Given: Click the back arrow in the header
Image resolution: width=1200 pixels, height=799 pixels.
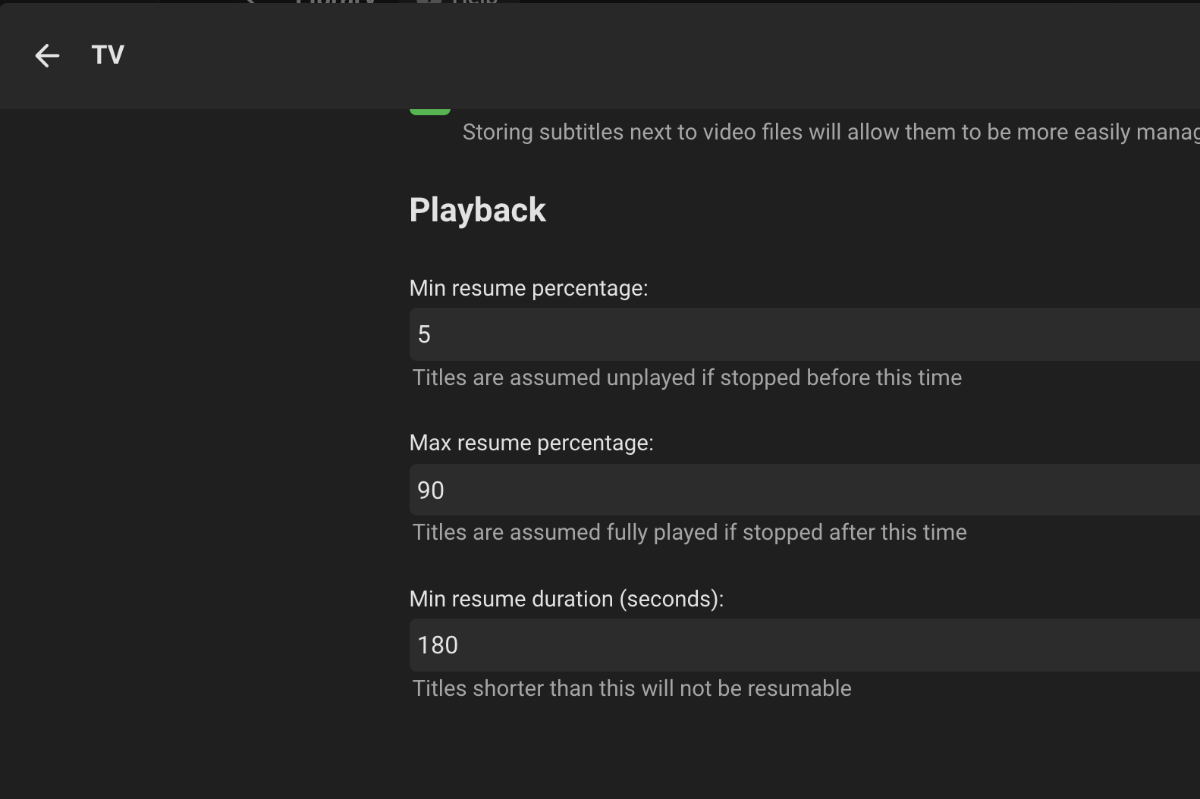Looking at the screenshot, I should pos(47,56).
